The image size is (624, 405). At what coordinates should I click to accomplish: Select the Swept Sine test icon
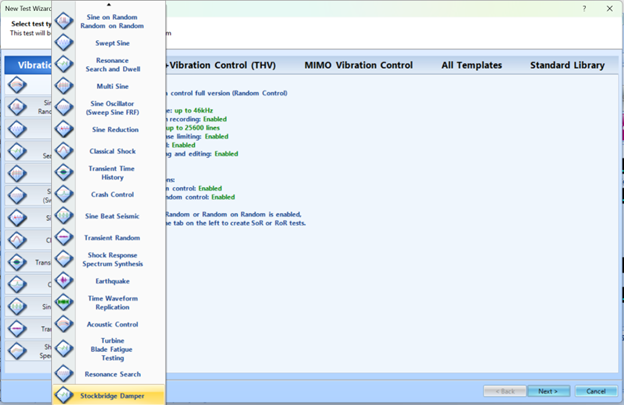tap(64, 43)
